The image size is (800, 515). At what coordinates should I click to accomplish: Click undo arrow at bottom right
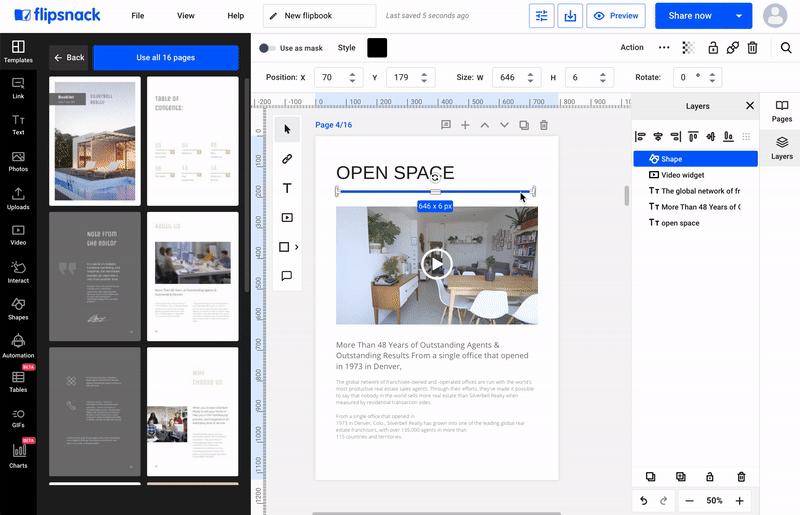[644, 501]
